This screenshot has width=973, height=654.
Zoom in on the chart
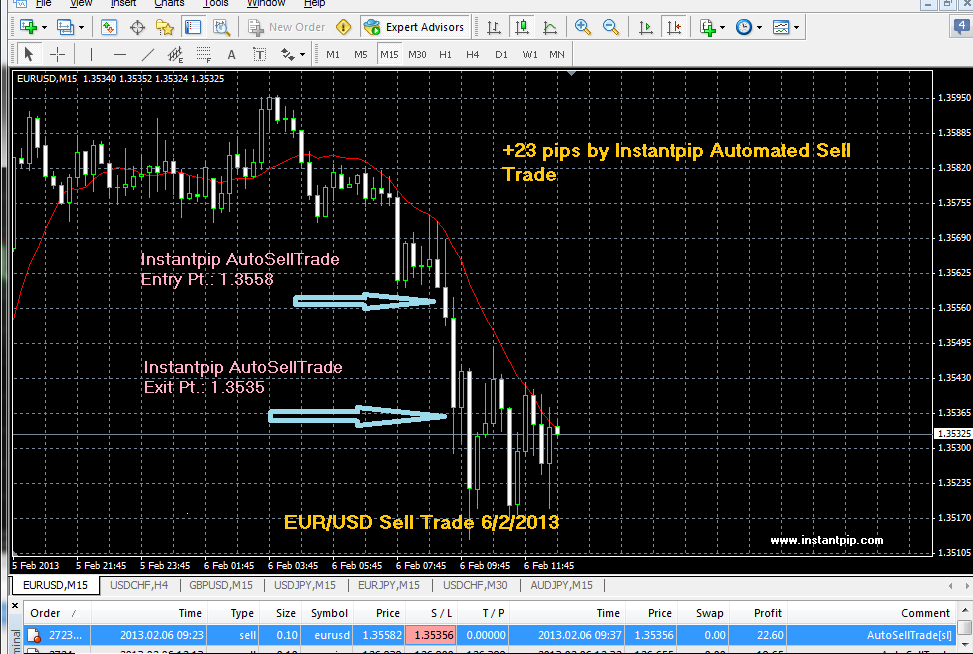[x=583, y=27]
